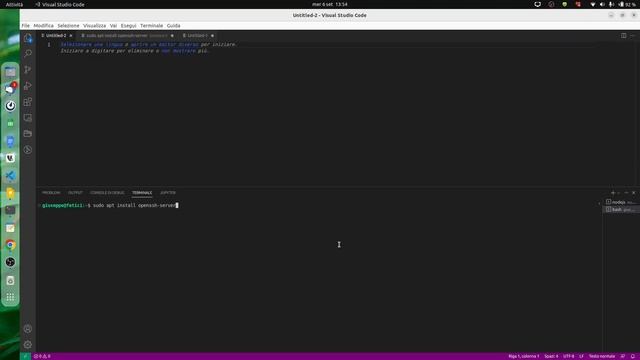This screenshot has height=360, width=640.
Task: Open Remote Explorer in activity bar
Action: tap(28, 118)
